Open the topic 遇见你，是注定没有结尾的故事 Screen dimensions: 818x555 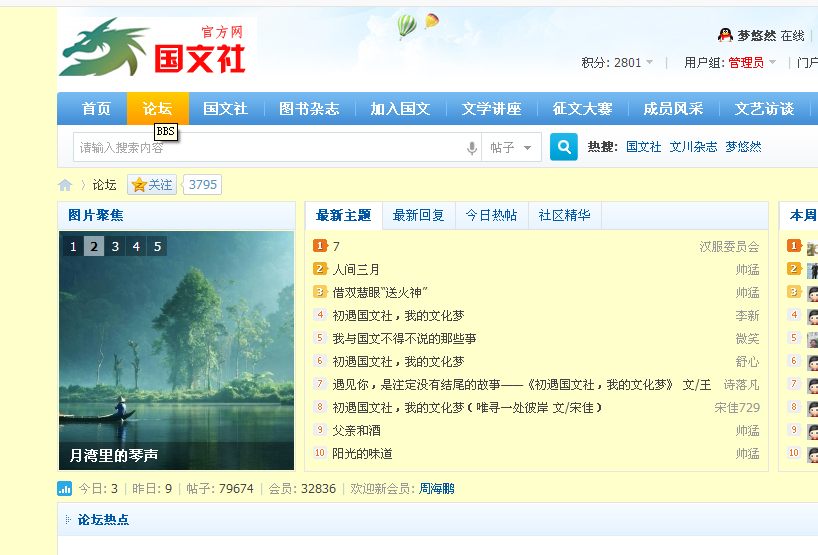[x=522, y=384]
